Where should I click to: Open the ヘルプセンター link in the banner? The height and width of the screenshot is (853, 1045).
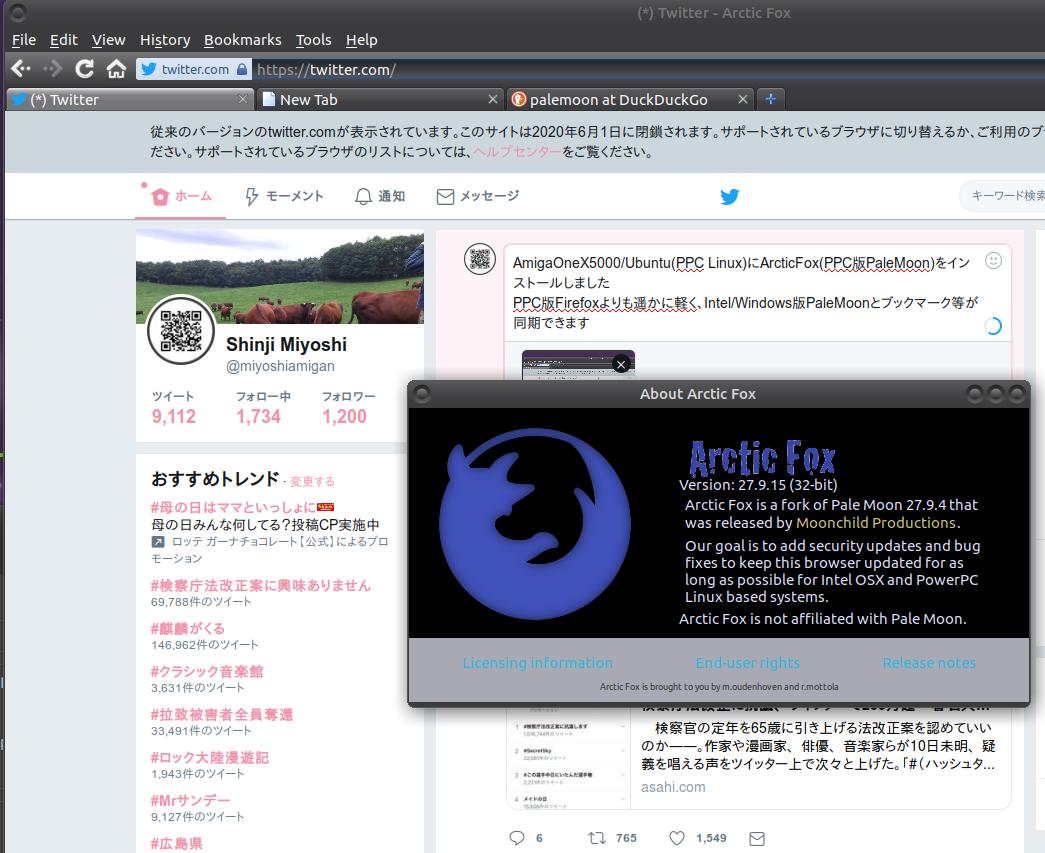tap(518, 152)
